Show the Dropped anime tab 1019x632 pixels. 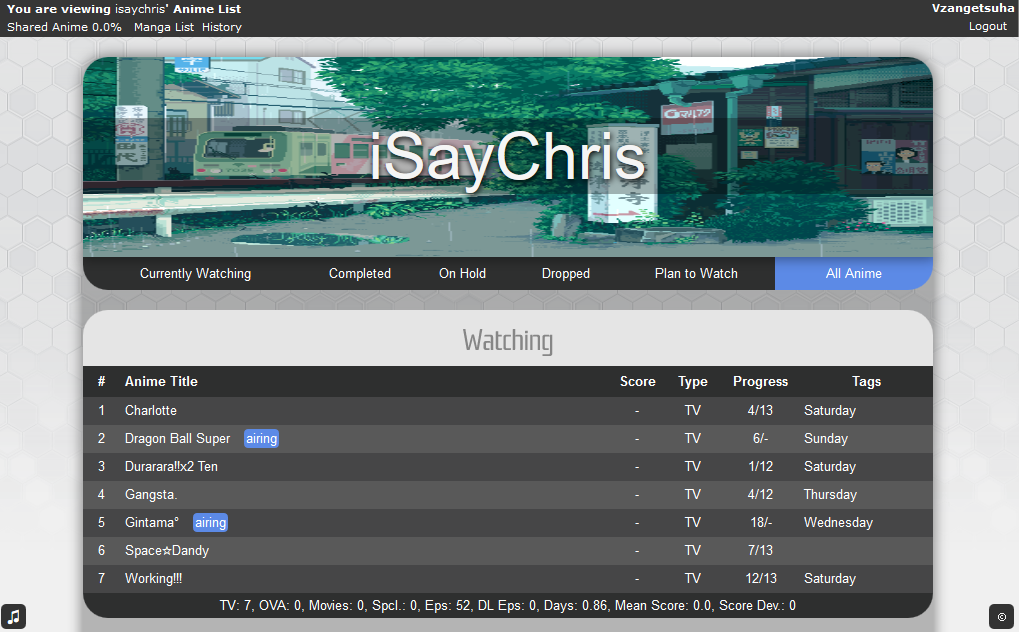click(565, 274)
